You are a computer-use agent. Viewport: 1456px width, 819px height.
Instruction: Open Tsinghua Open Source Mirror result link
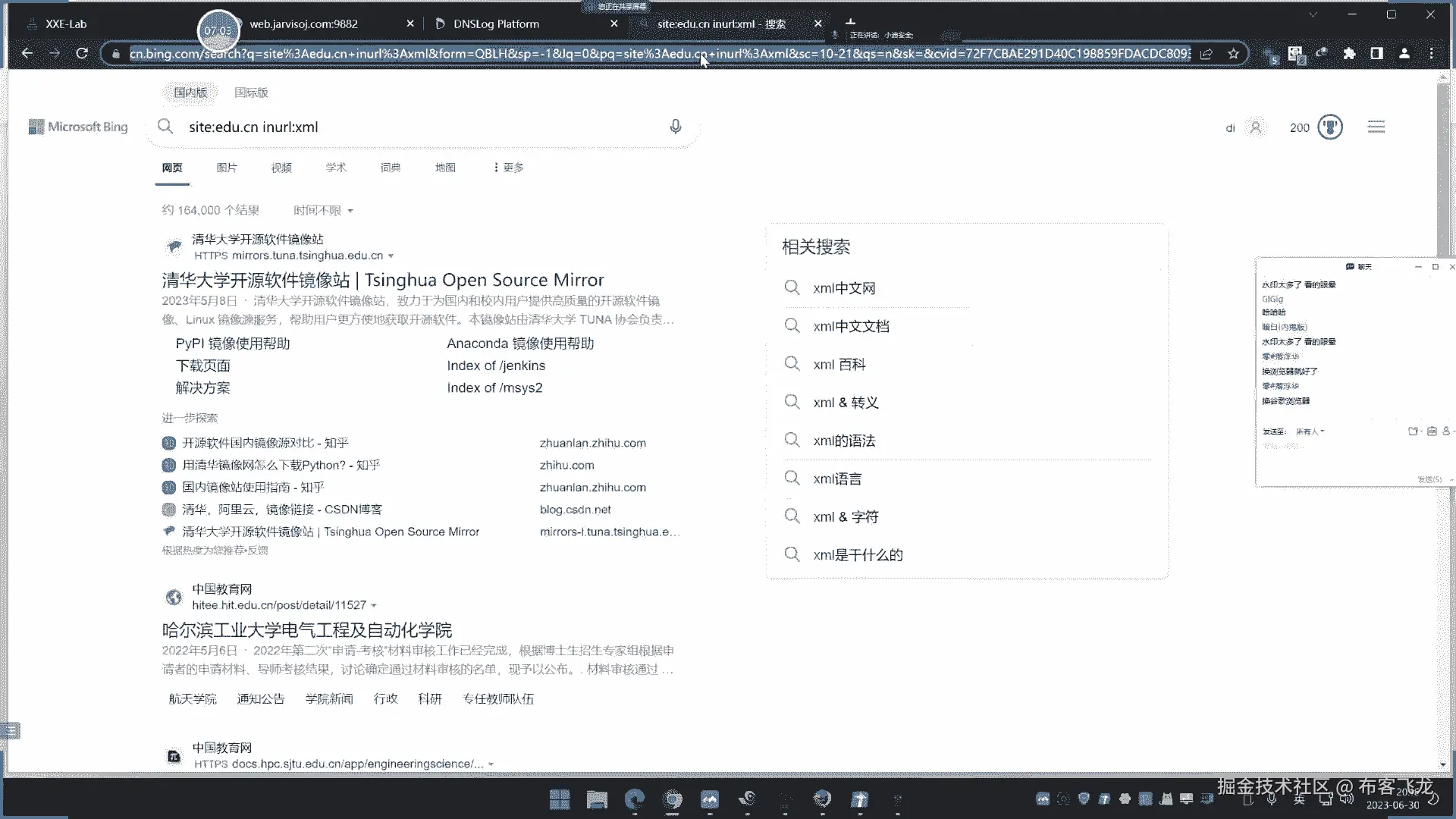click(x=382, y=281)
